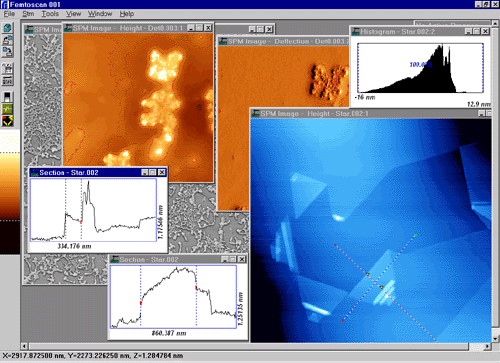Click the green oscilloscope signal icon
The height and width of the screenshot is (363, 500).
(7, 109)
